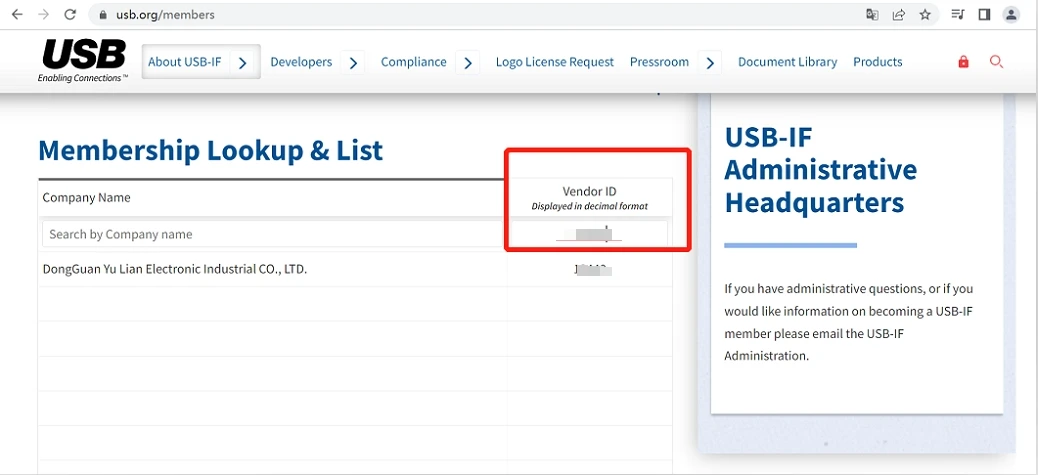Open the Compliance menu item
The image size is (1038, 475).
[414, 62]
